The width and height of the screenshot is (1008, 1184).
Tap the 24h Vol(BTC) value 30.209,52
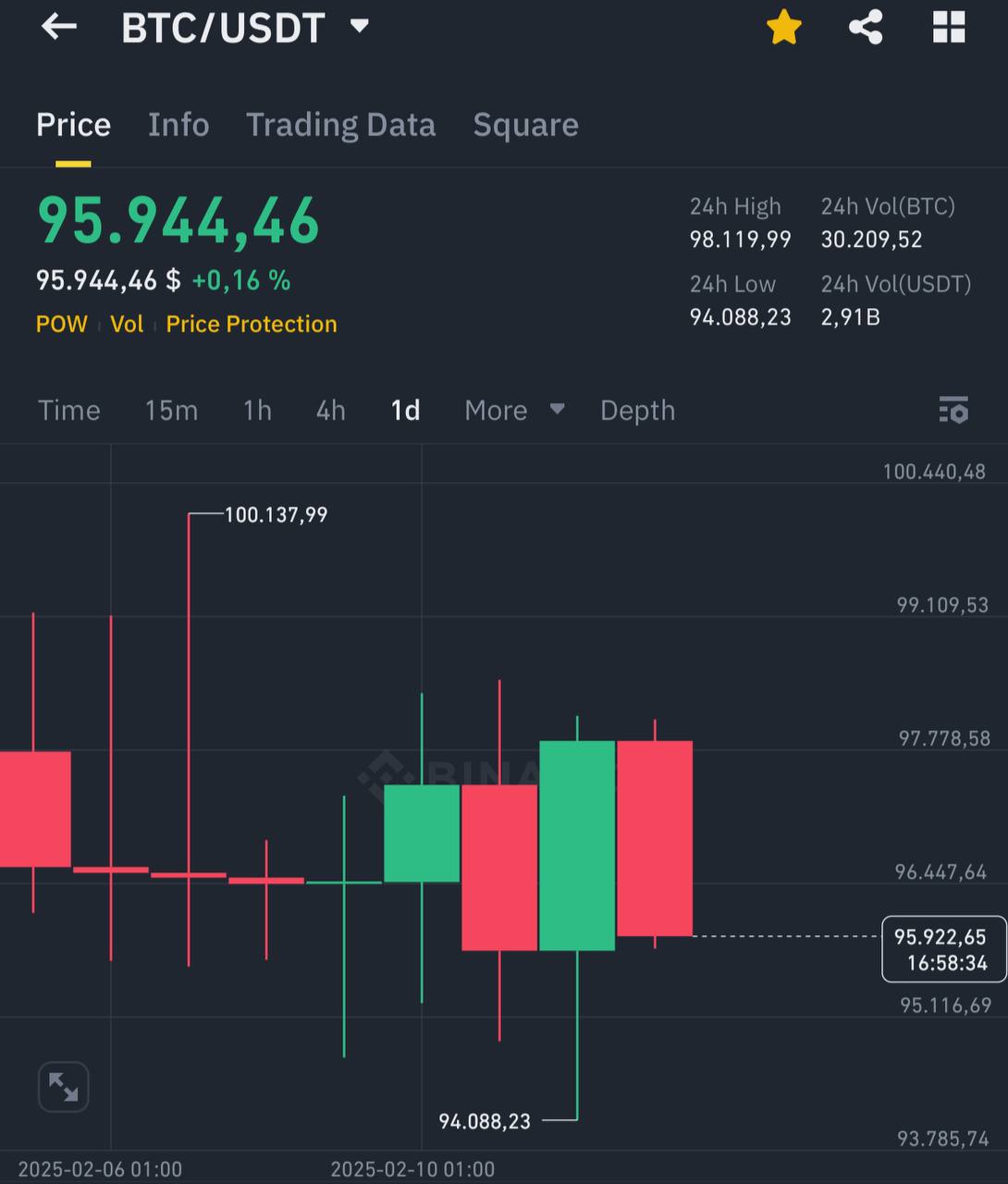pyautogui.click(x=872, y=240)
